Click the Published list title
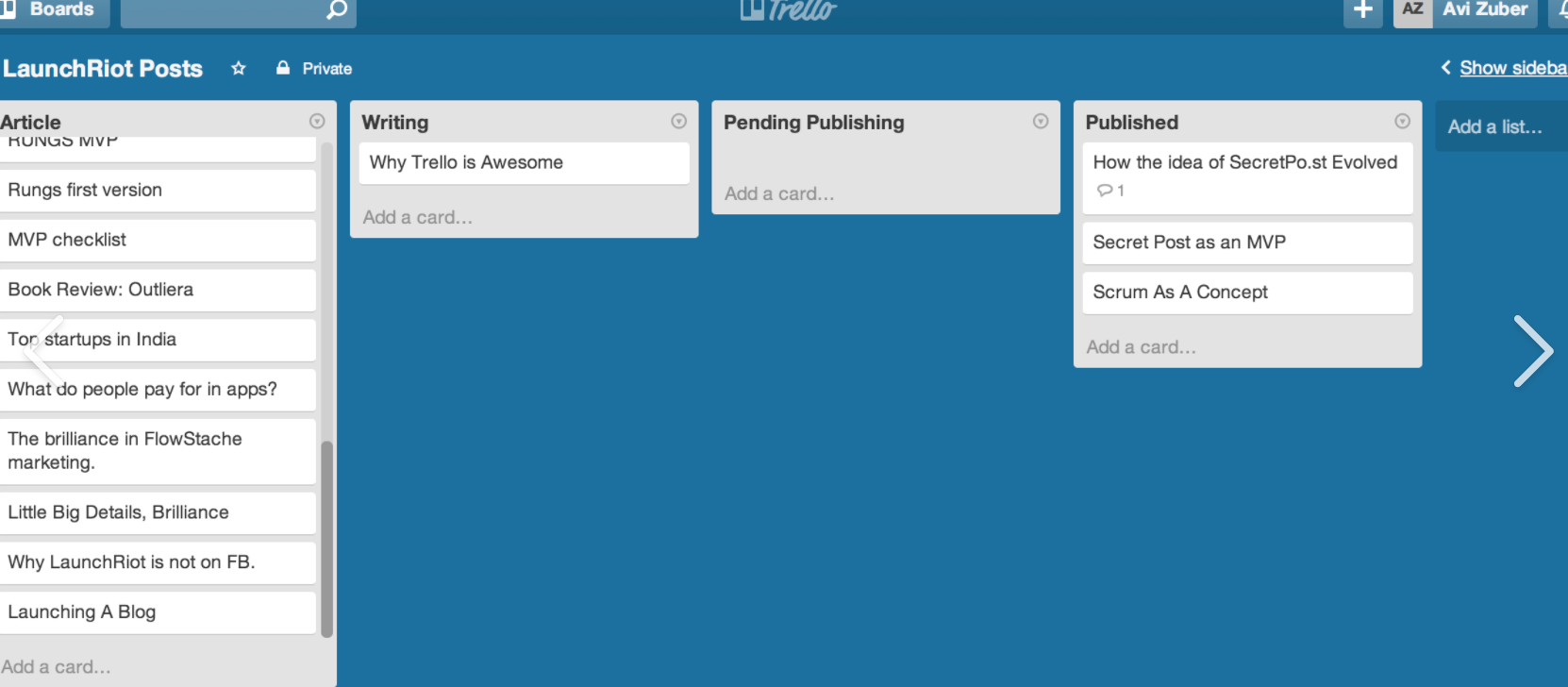Viewport: 1568px width, 687px height. [1132, 123]
